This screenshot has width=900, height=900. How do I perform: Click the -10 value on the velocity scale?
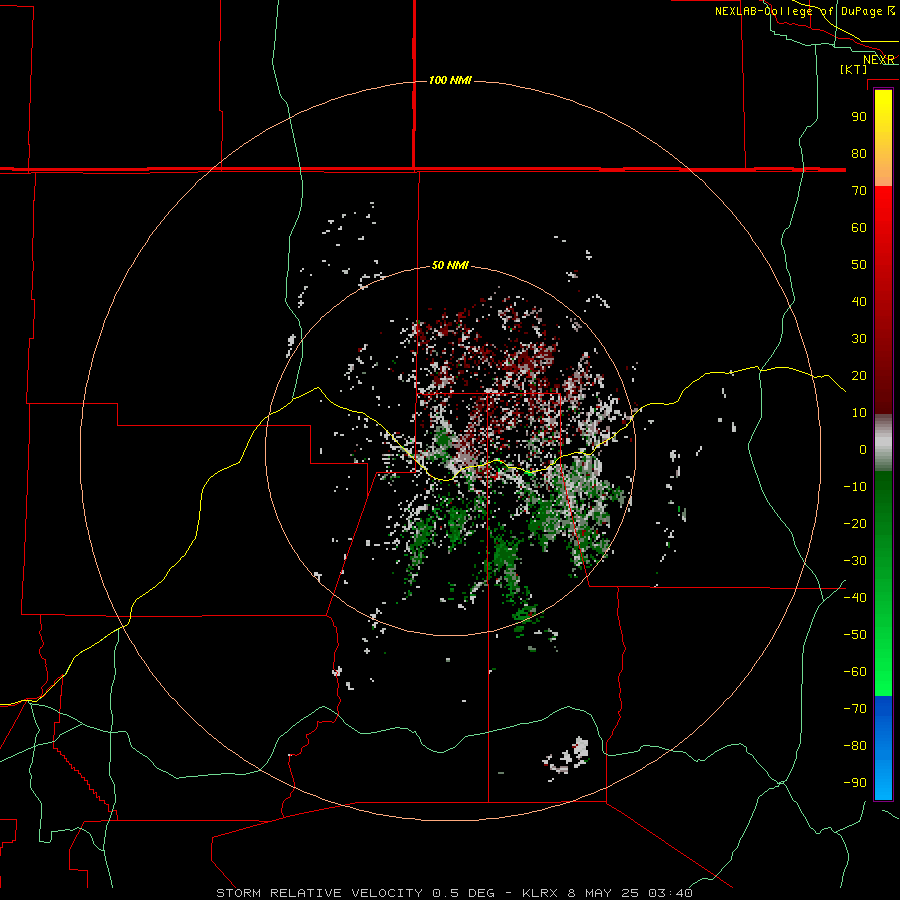tap(855, 487)
